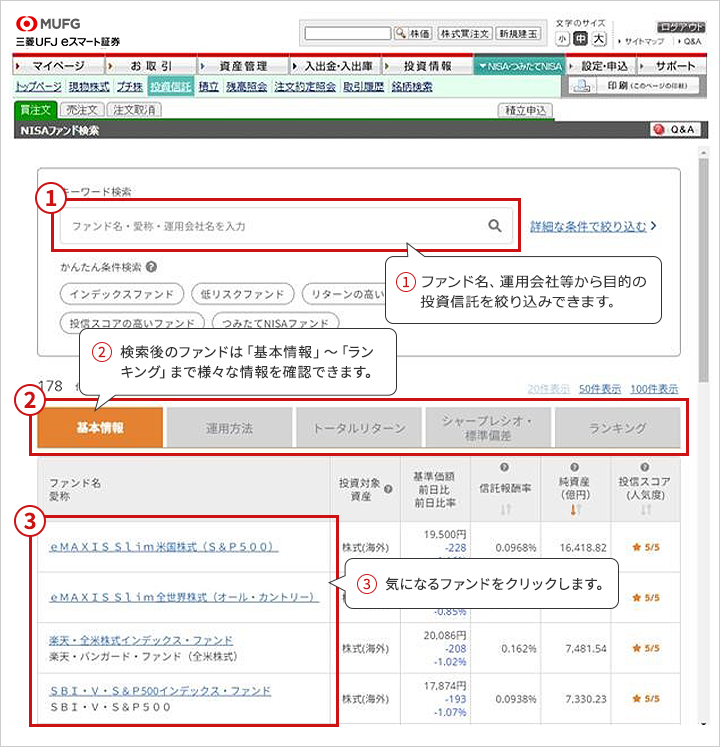Click the help icon next to 投資対象資産
Viewport: 720px width, 747px height.
(388, 489)
